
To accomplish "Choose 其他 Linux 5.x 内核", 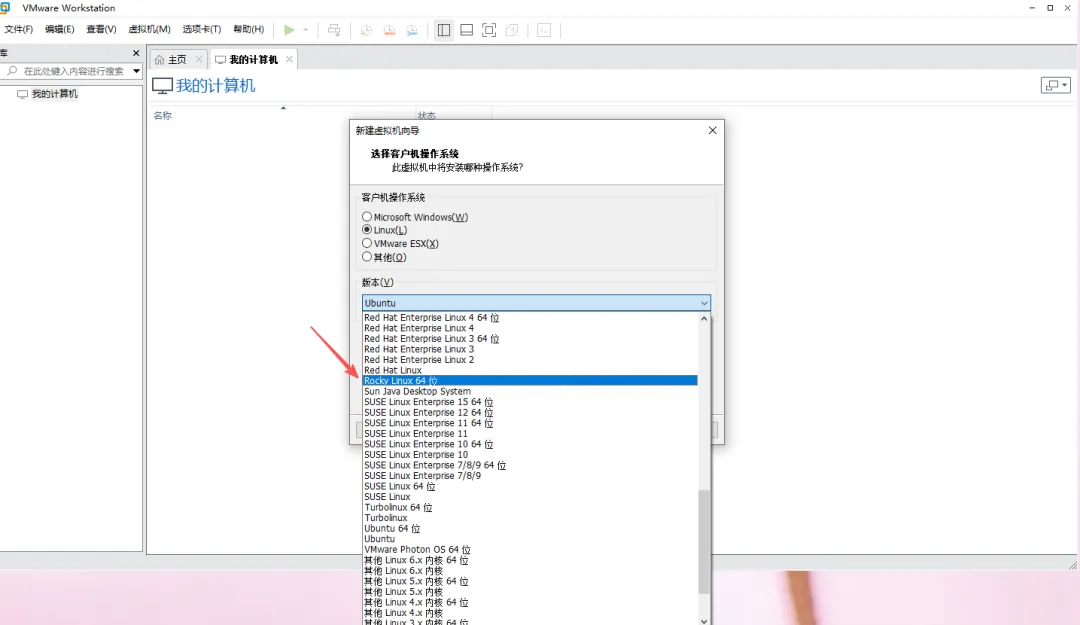I will [530, 592].
